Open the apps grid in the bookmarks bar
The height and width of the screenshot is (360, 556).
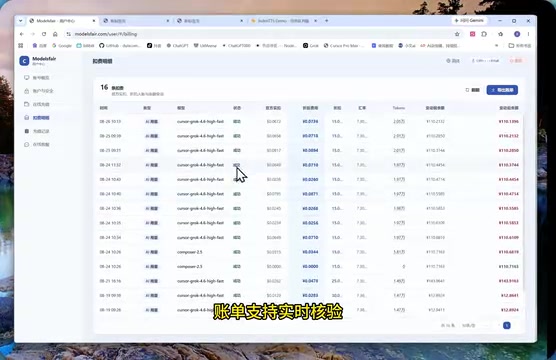coord(21,45)
